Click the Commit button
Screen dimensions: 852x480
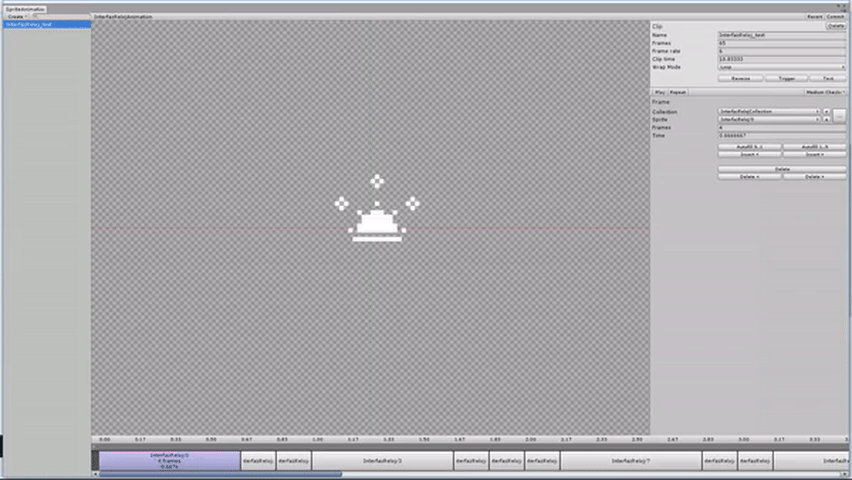pyautogui.click(x=836, y=17)
